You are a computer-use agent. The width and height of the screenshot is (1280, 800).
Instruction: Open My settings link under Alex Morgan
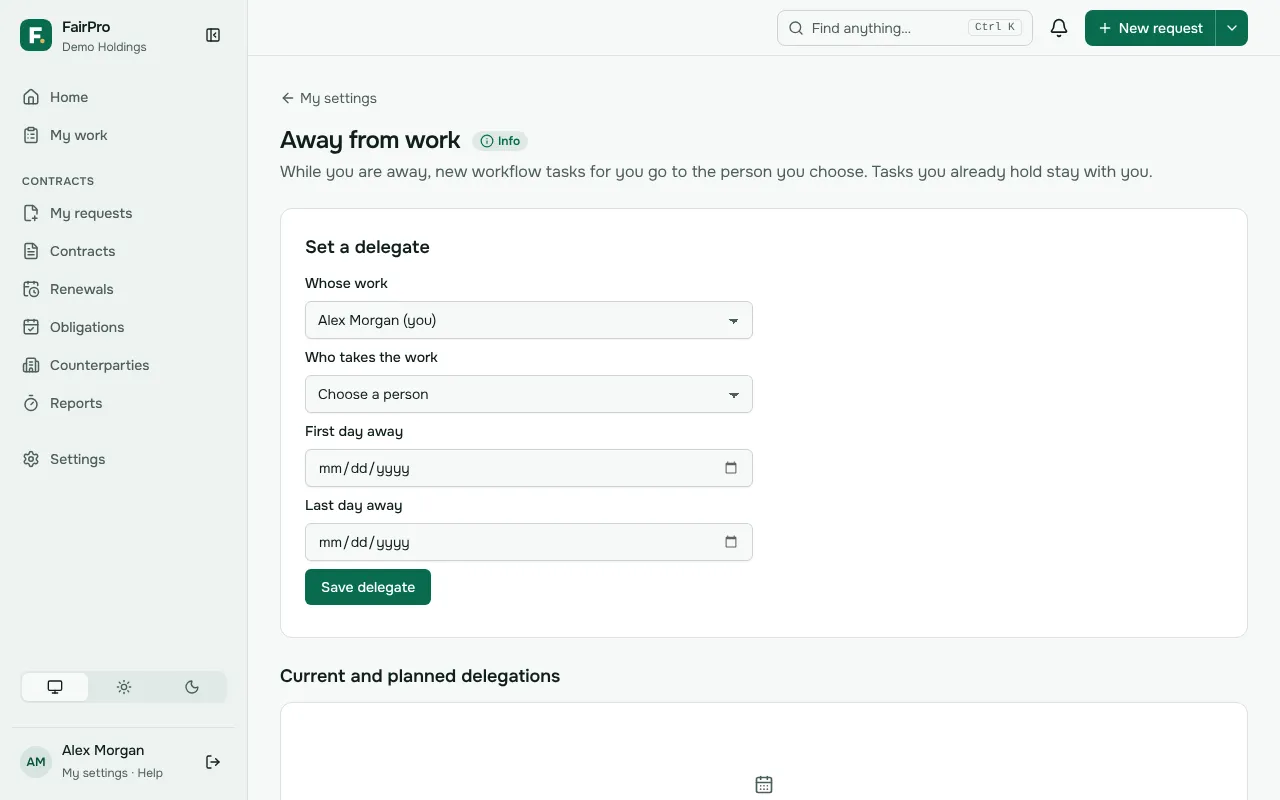[x=94, y=773]
